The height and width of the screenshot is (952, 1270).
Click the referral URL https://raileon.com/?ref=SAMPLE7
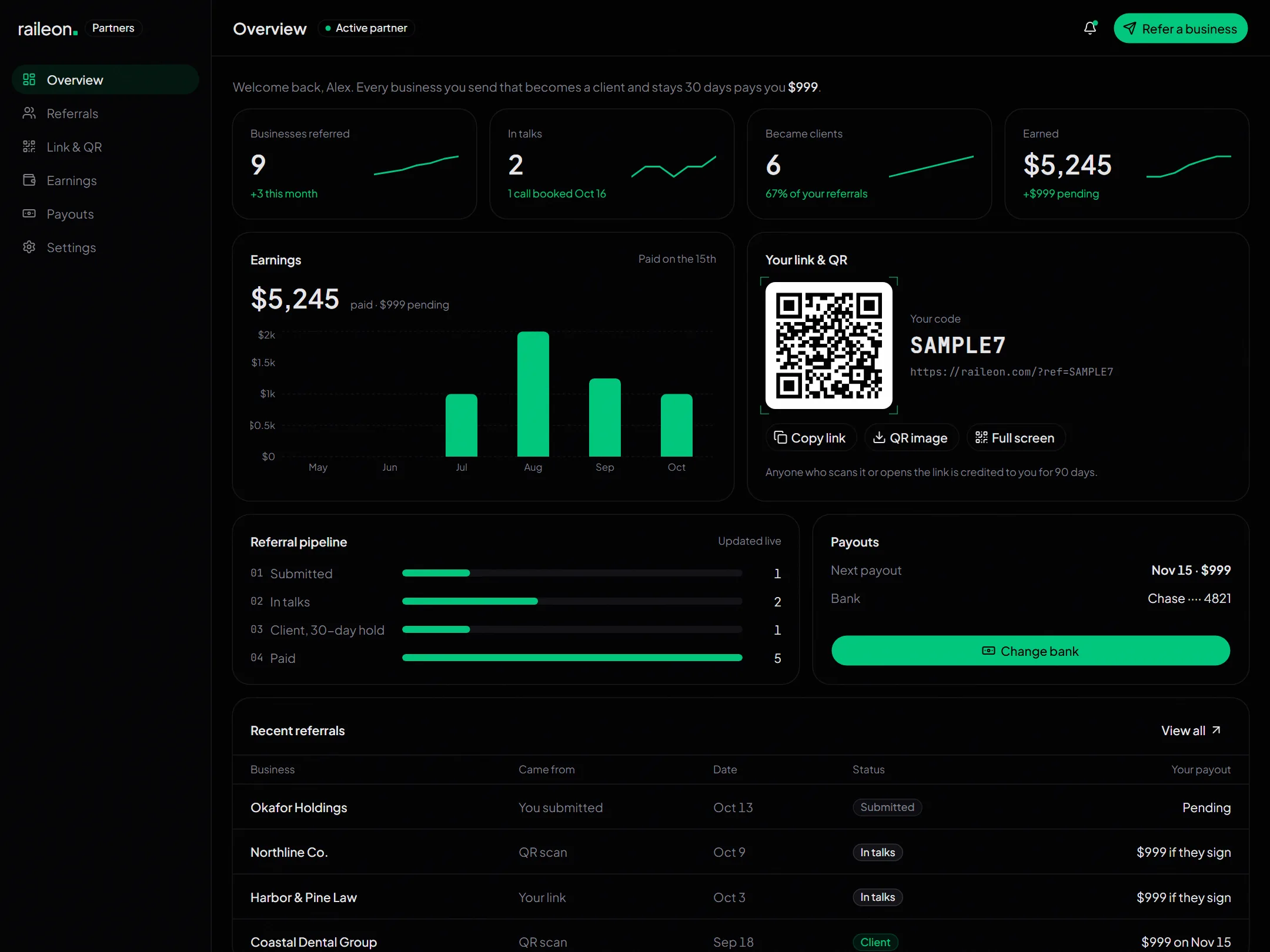click(1011, 371)
